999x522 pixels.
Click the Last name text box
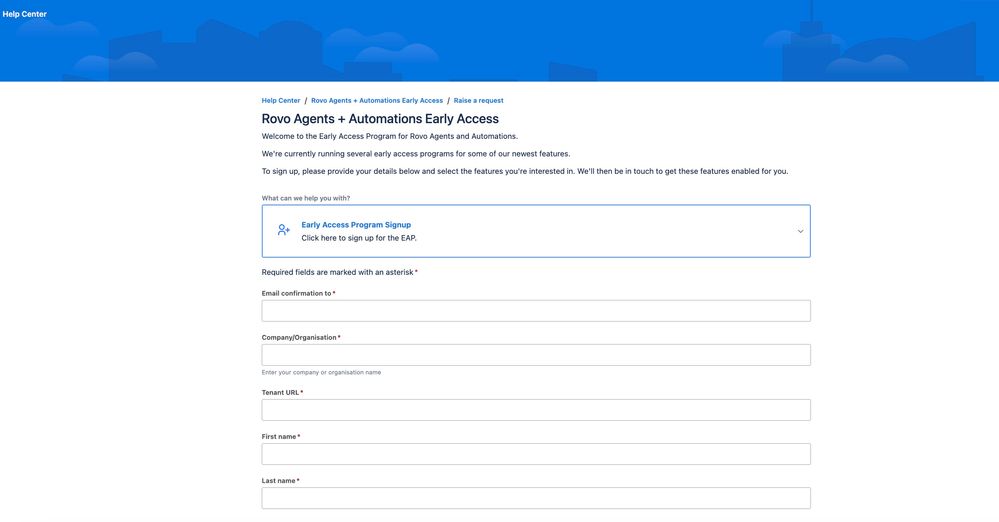[536, 498]
